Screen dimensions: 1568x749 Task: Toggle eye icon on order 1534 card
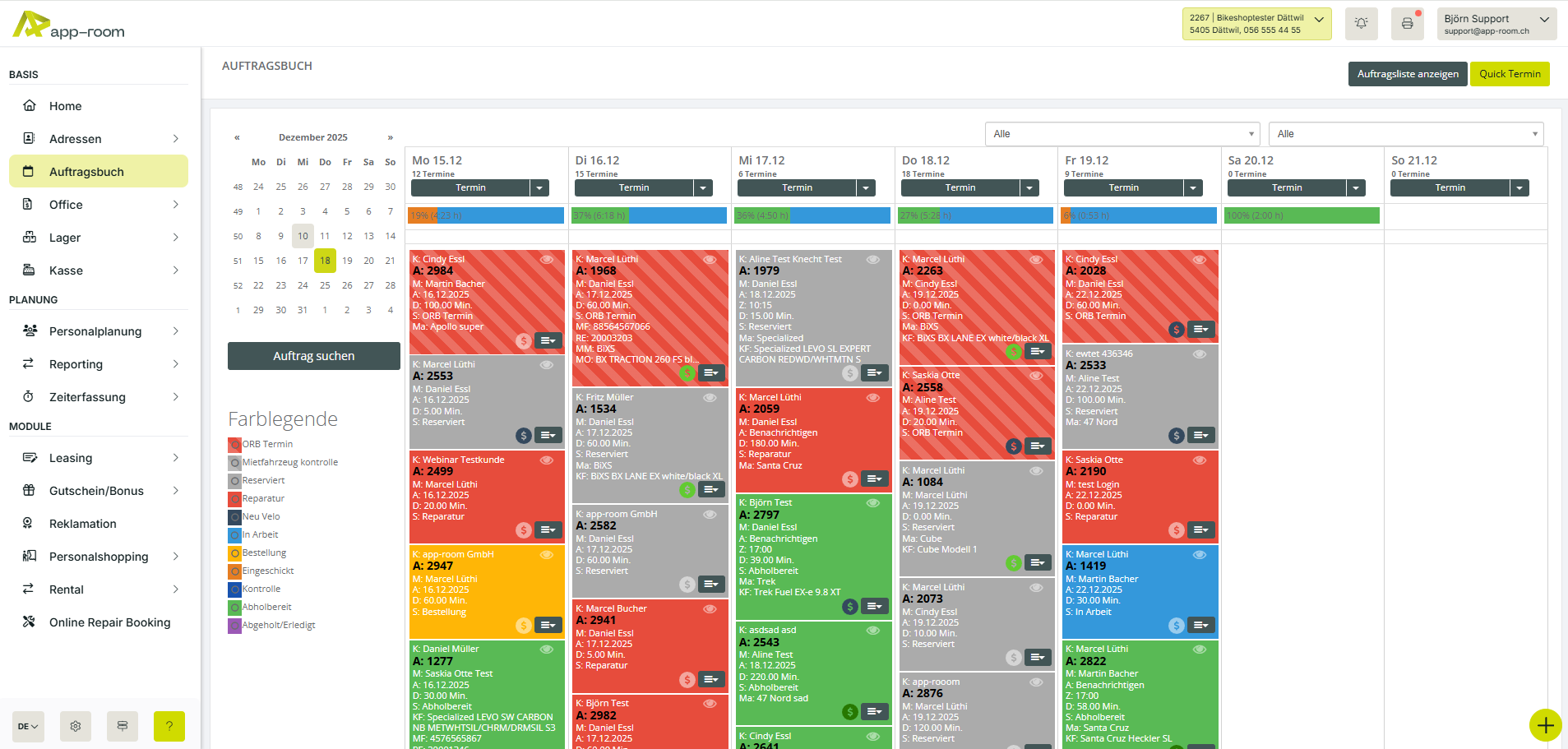710,398
